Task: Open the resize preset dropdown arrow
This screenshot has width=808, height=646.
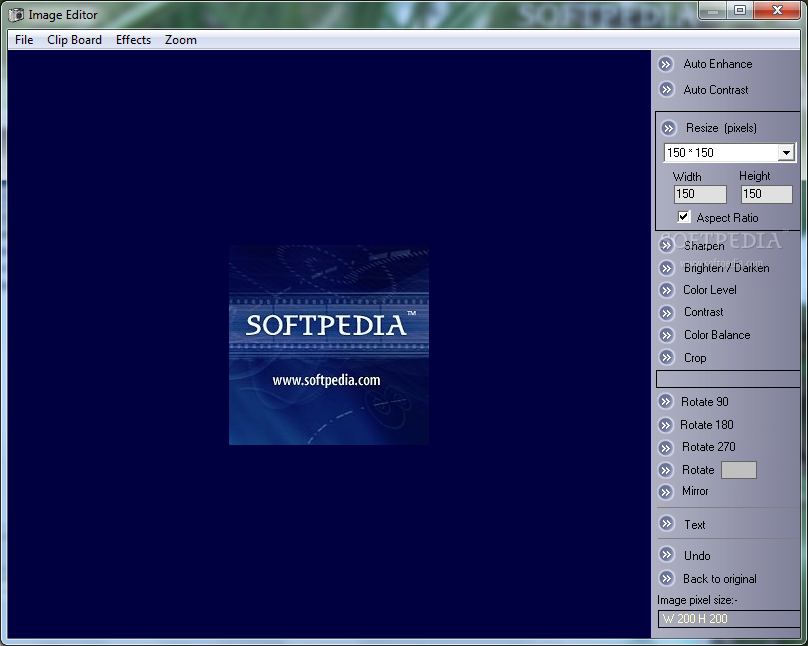Action: (786, 152)
